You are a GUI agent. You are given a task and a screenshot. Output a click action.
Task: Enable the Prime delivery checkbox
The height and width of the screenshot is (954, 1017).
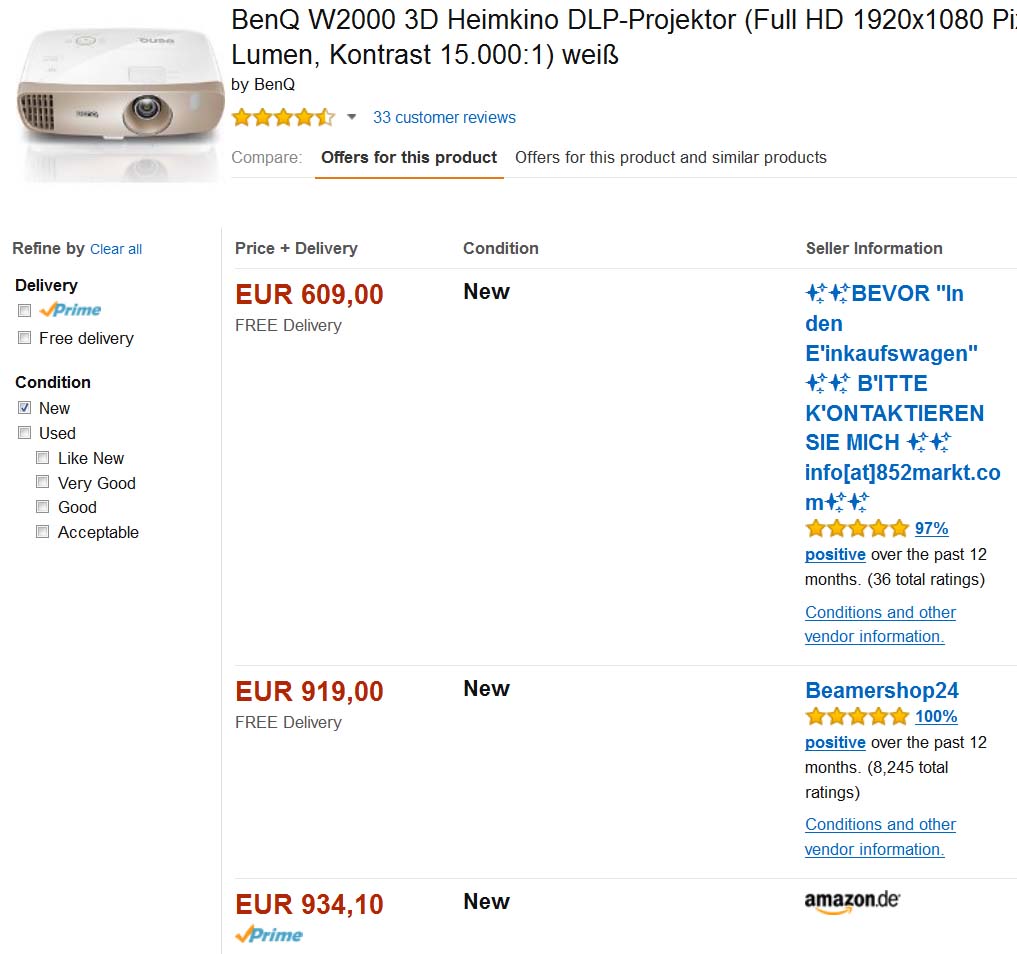pyautogui.click(x=25, y=311)
